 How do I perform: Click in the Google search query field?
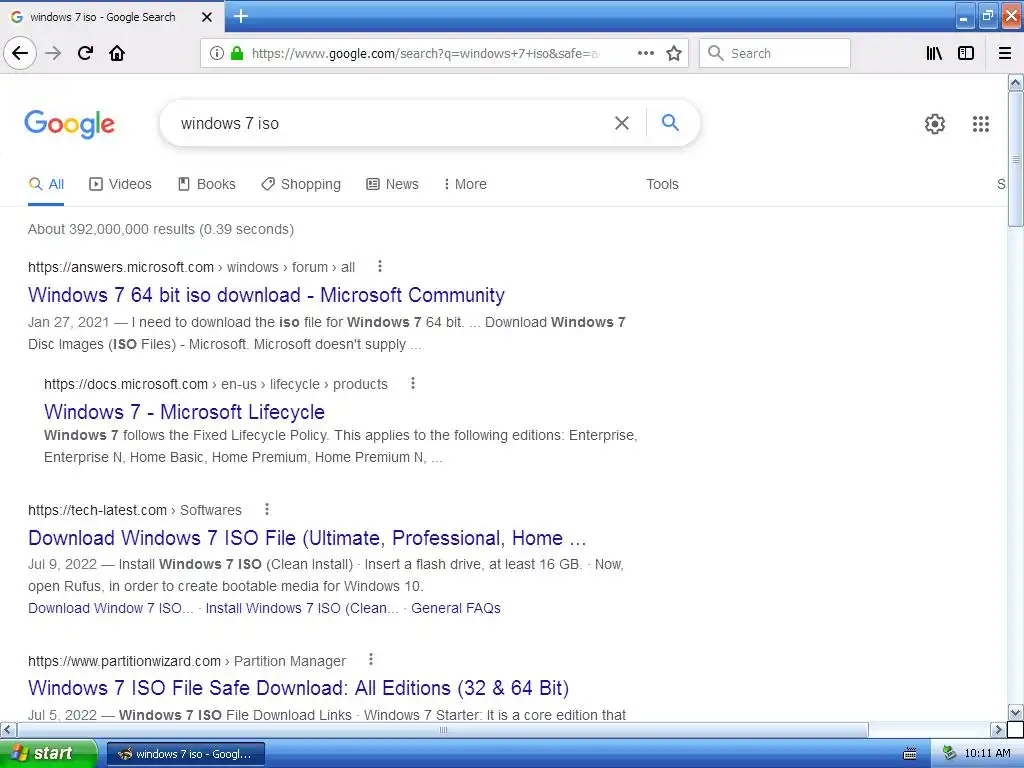pos(392,123)
